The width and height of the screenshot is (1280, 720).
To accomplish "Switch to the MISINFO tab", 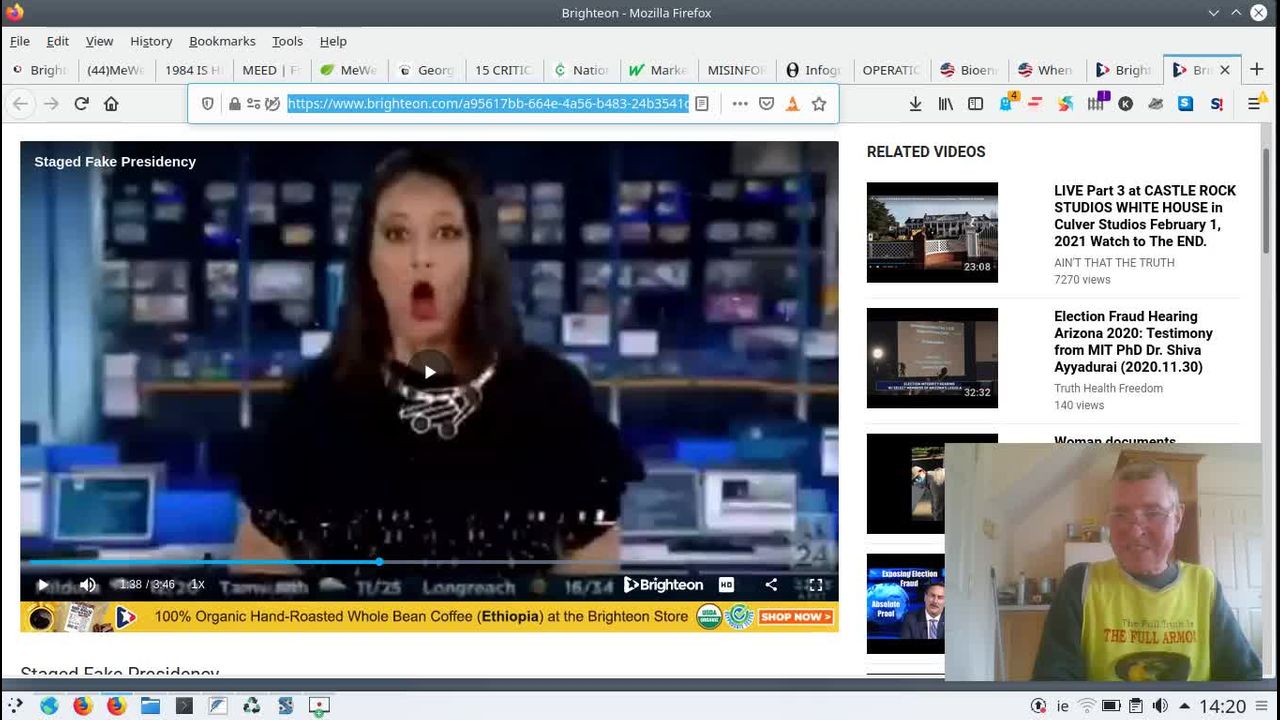I will click(736, 70).
